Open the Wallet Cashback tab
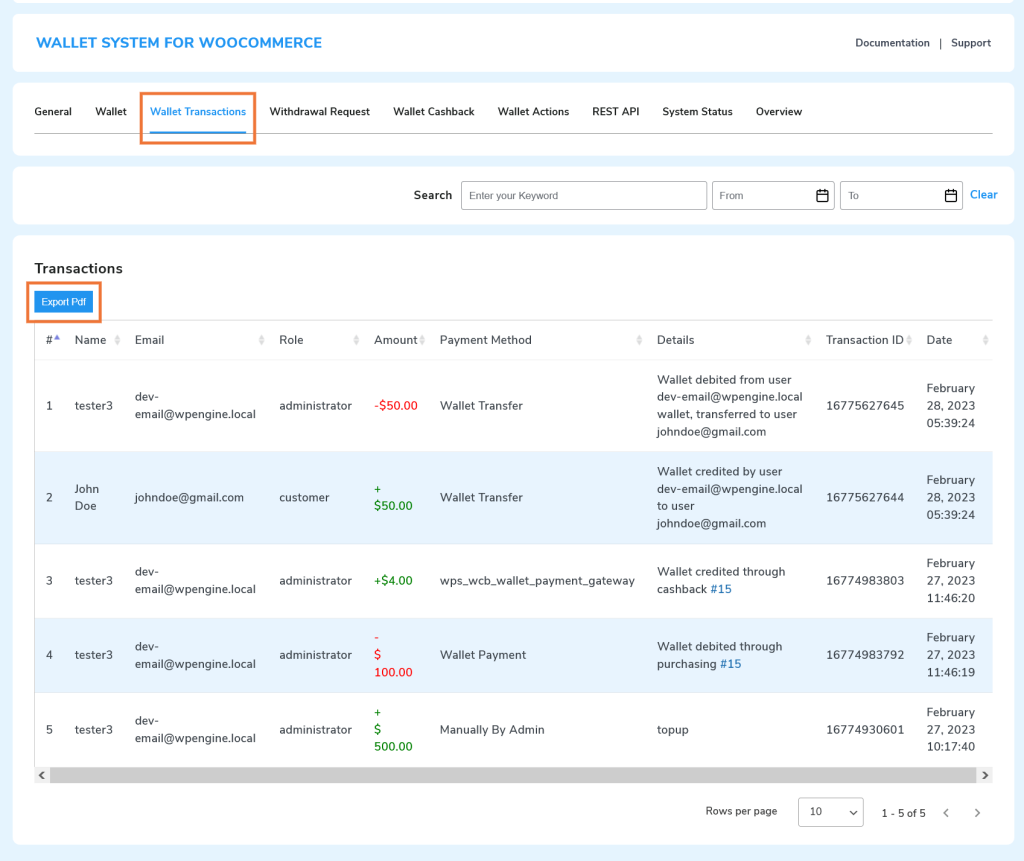This screenshot has height=861, width=1024. pyautogui.click(x=433, y=111)
